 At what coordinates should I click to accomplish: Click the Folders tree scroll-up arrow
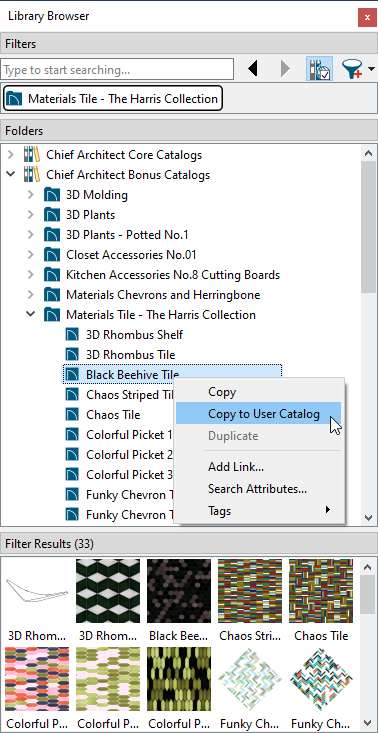click(x=368, y=153)
